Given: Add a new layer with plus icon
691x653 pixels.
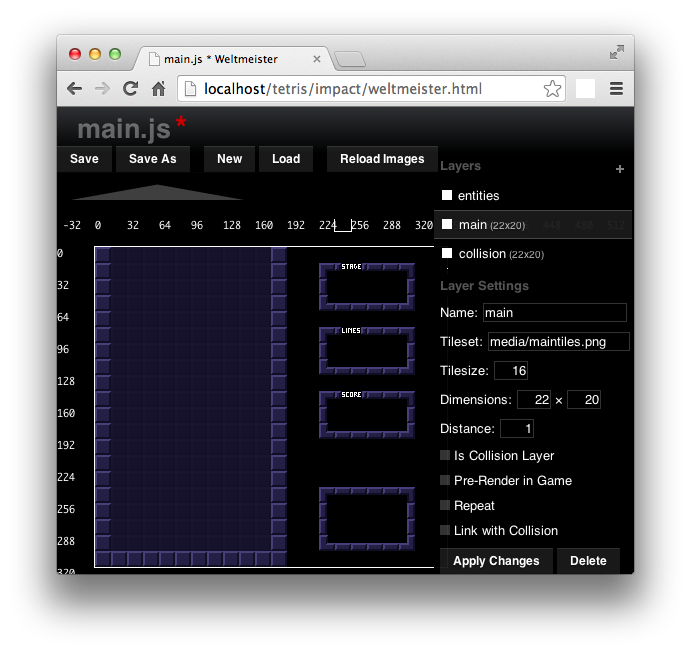Looking at the screenshot, I should coord(619,169).
